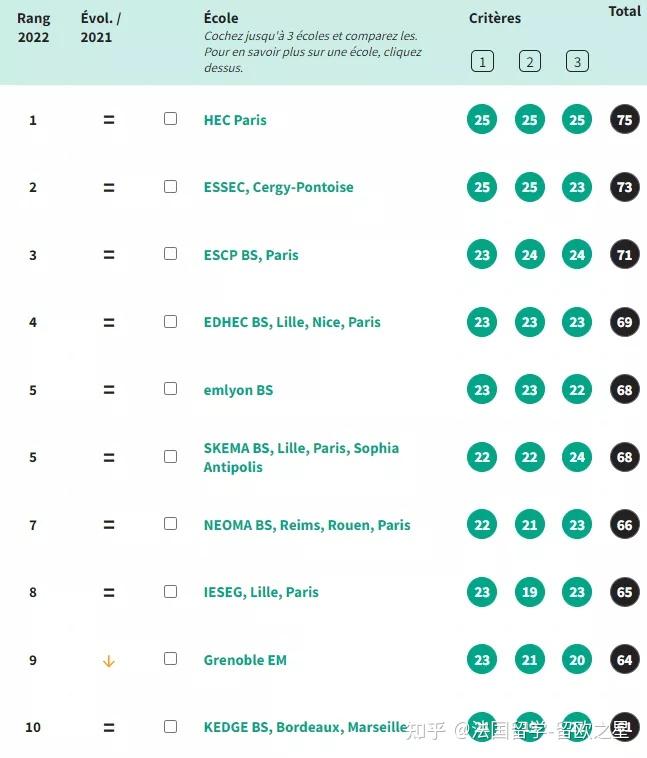Screen dimensions: 647x758
Task: Sort by Rang 2022 column header
Action: click(33, 28)
